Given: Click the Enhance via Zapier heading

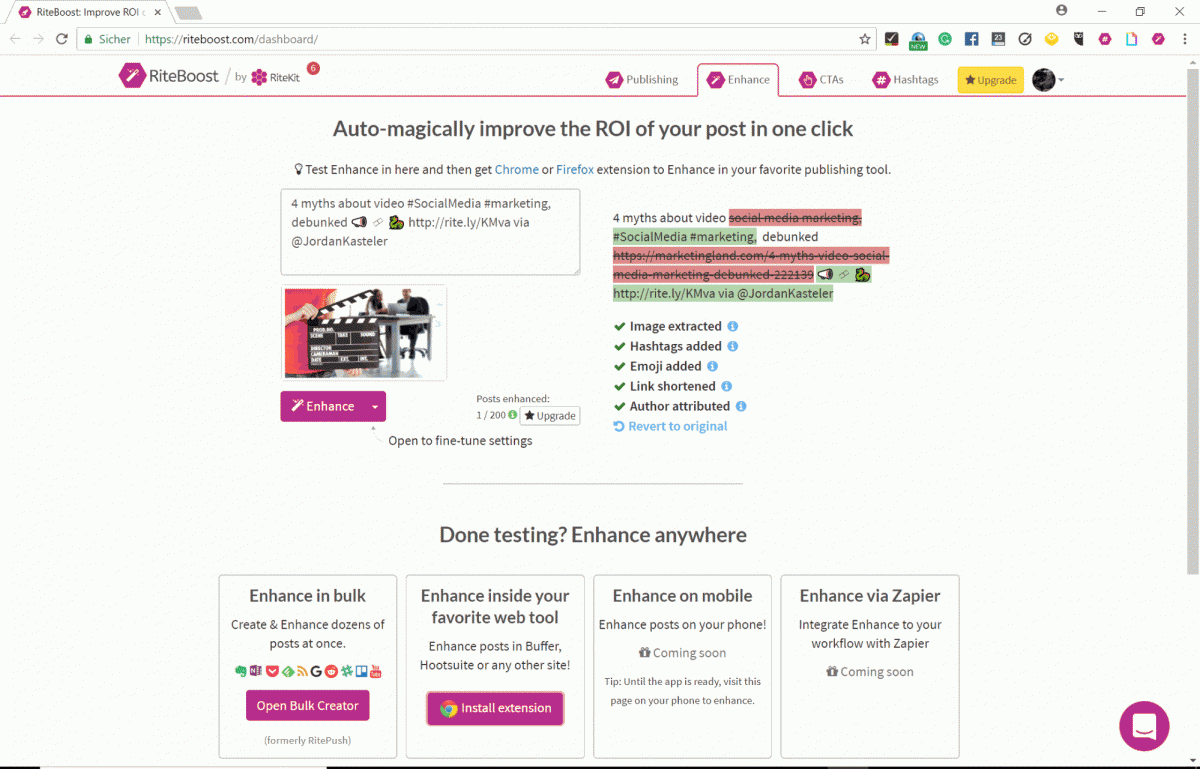Looking at the screenshot, I should pyautogui.click(x=870, y=596).
